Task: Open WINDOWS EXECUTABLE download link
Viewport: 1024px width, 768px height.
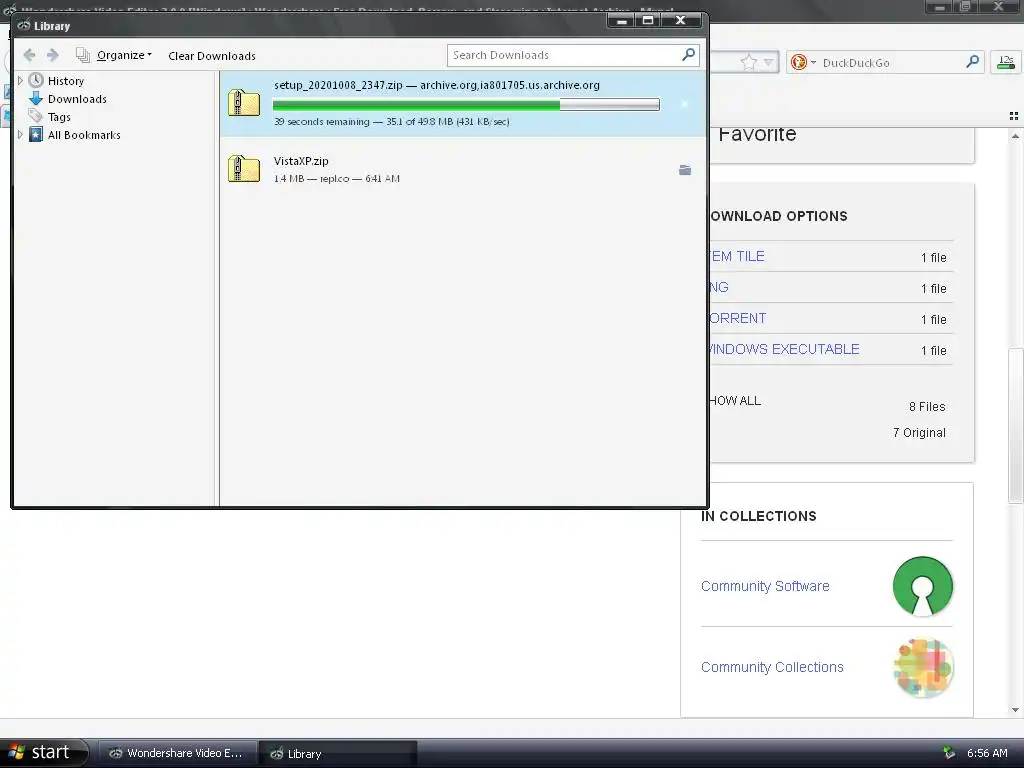Action: pyautogui.click(x=784, y=349)
